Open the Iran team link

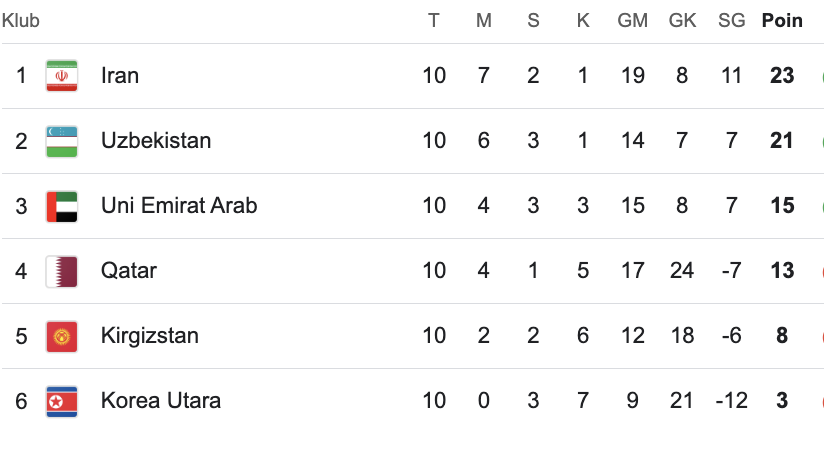(x=120, y=76)
